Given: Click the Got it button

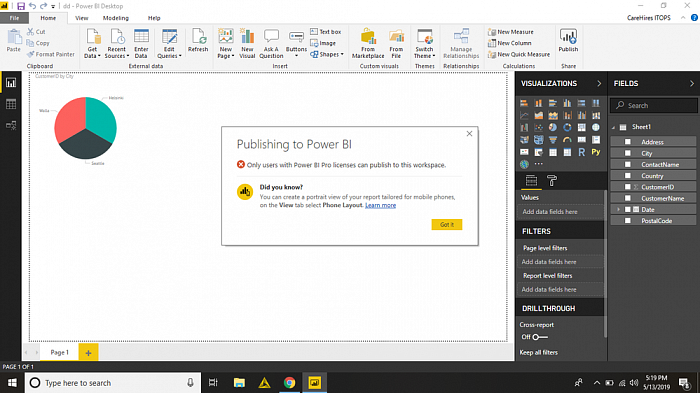Looking at the screenshot, I should [x=446, y=224].
